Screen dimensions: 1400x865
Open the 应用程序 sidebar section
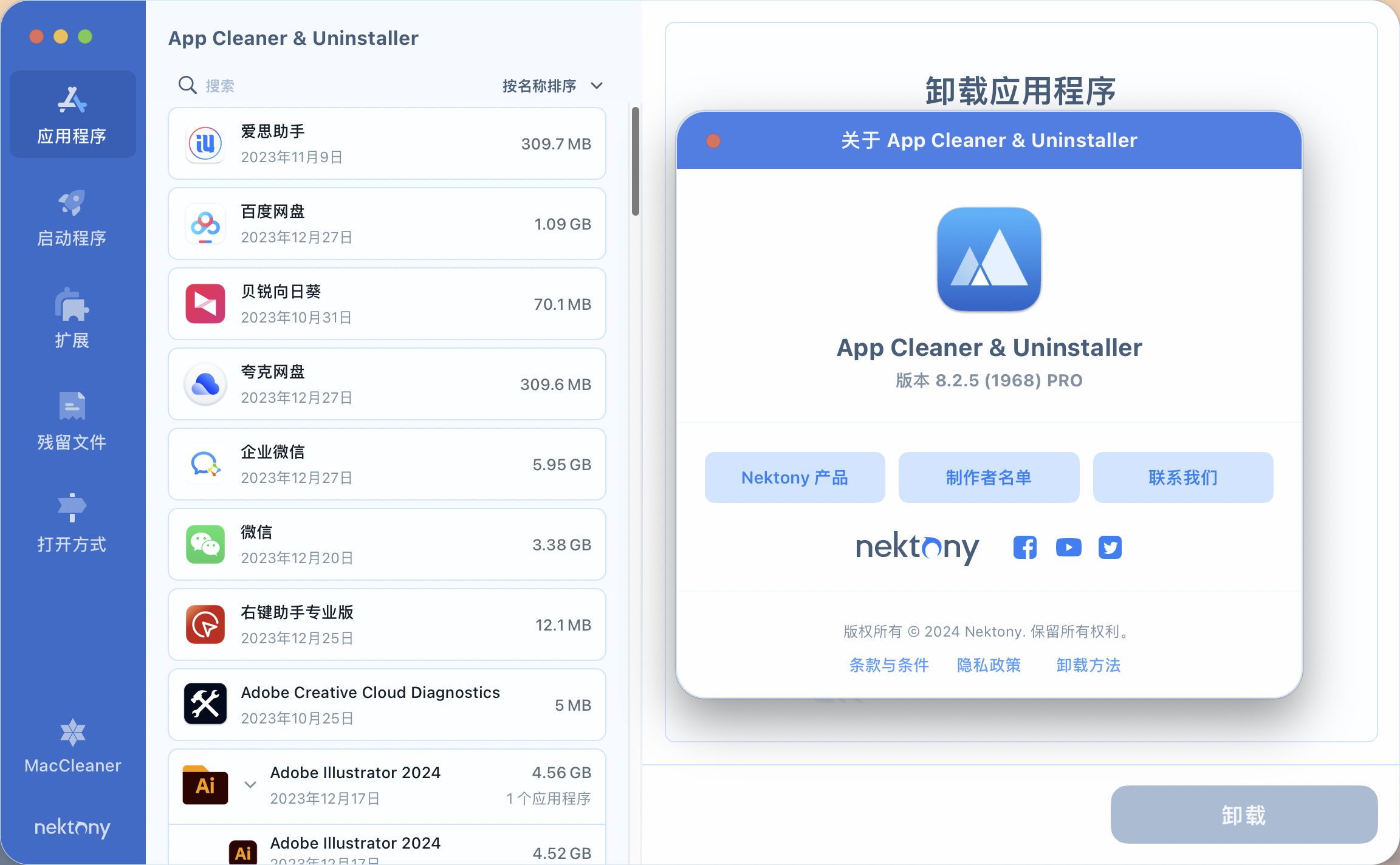pyautogui.click(x=72, y=114)
